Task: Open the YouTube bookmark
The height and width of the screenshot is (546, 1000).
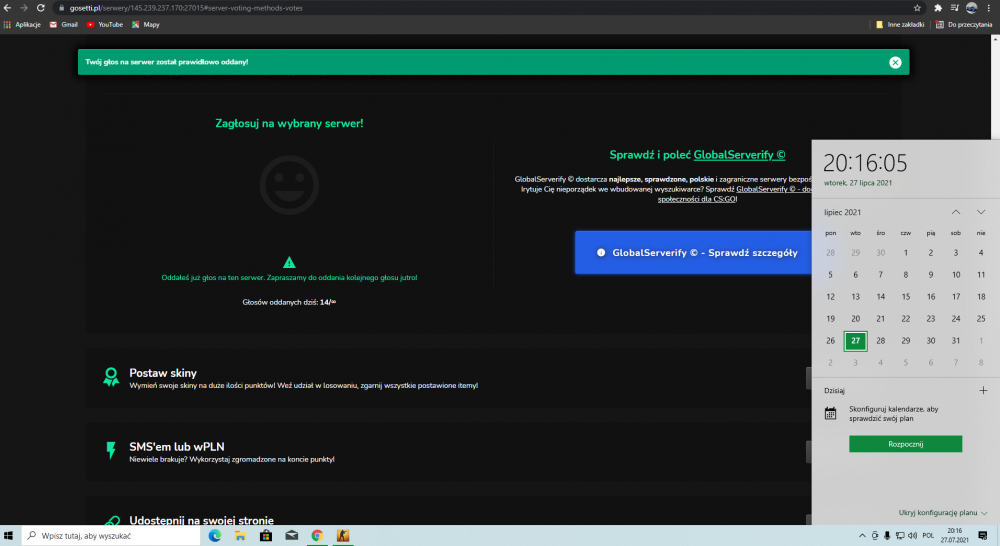Action: click(x=105, y=24)
